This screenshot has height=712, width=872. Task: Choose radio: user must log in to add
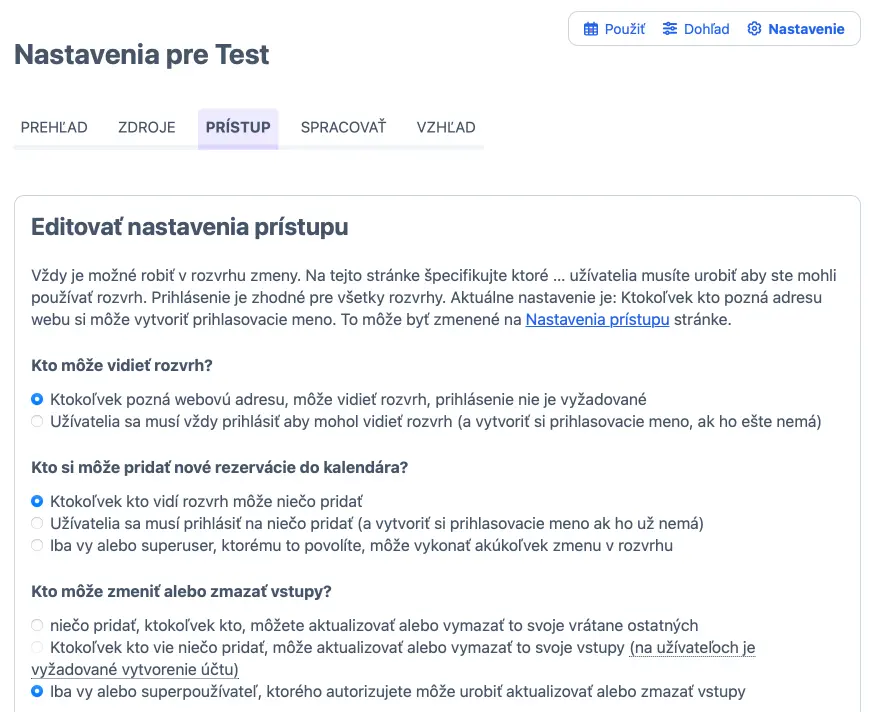click(37, 523)
